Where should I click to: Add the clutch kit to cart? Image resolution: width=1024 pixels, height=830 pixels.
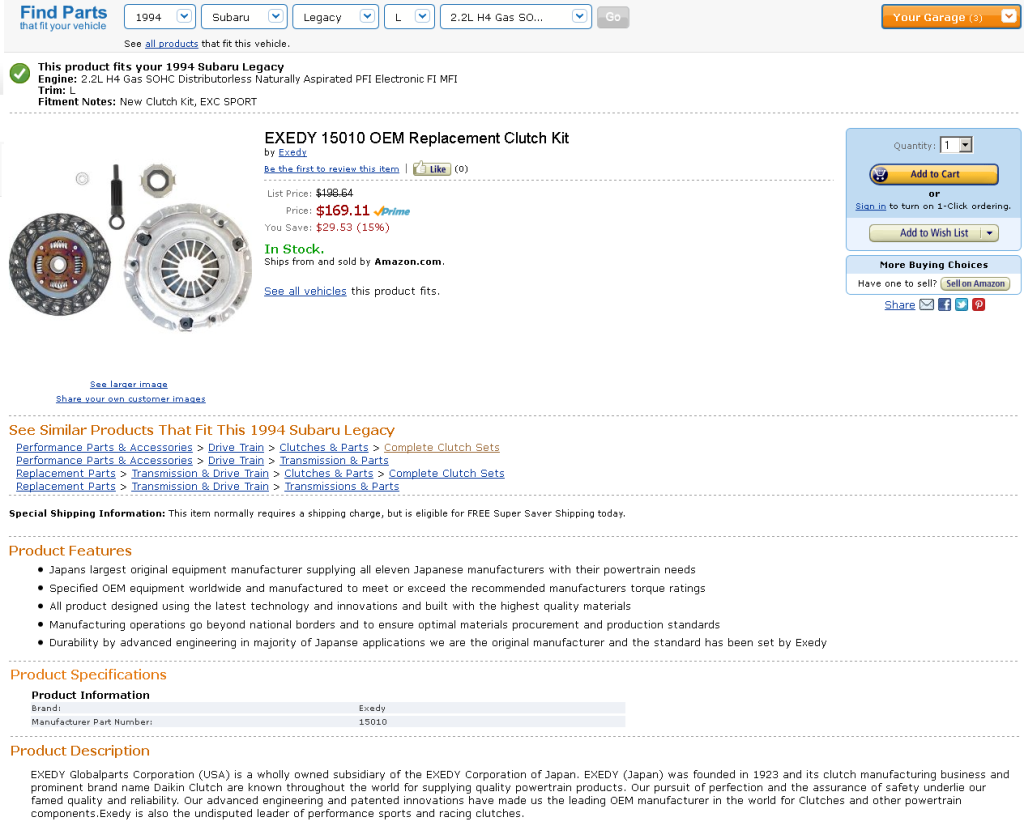point(934,174)
